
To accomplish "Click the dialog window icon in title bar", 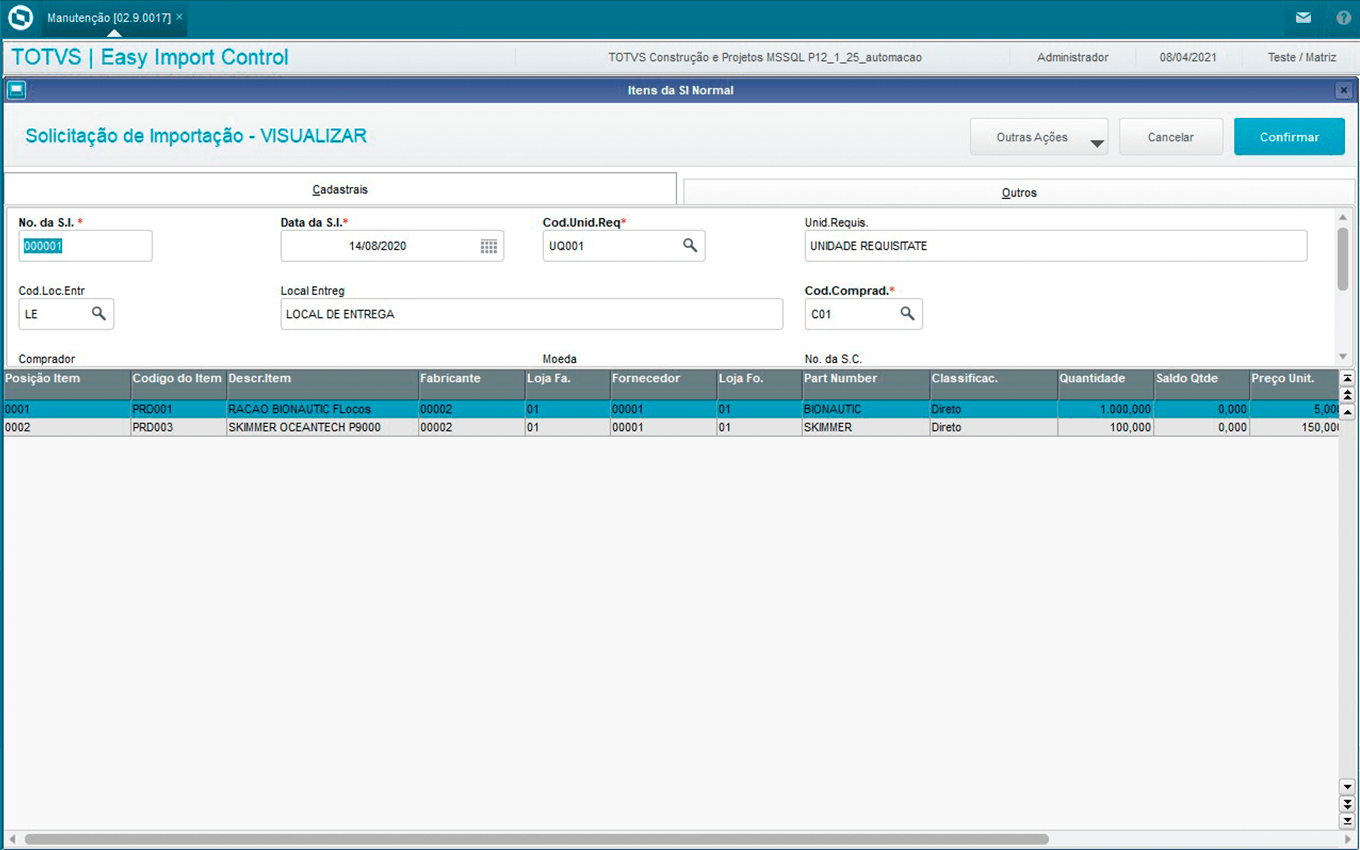I will pyautogui.click(x=15, y=90).
